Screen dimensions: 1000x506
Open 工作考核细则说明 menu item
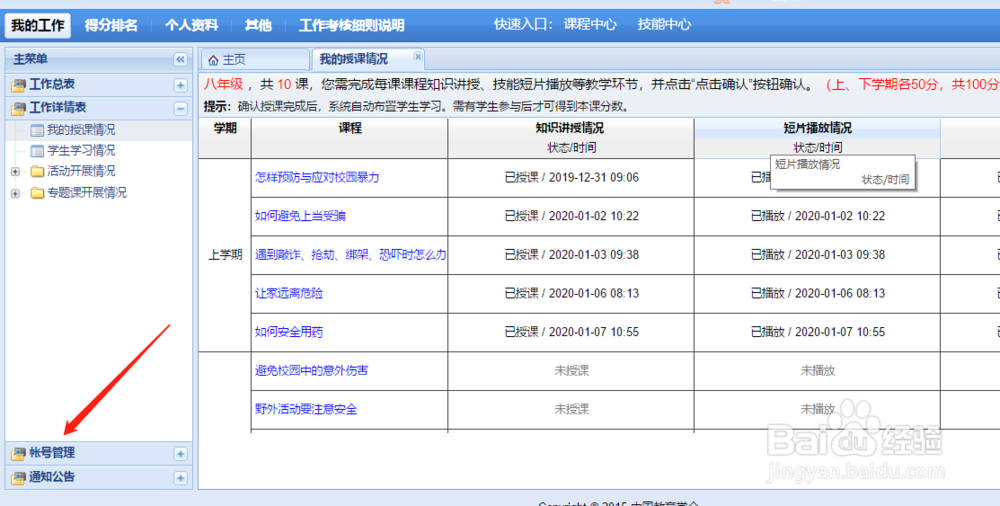pyautogui.click(x=352, y=26)
